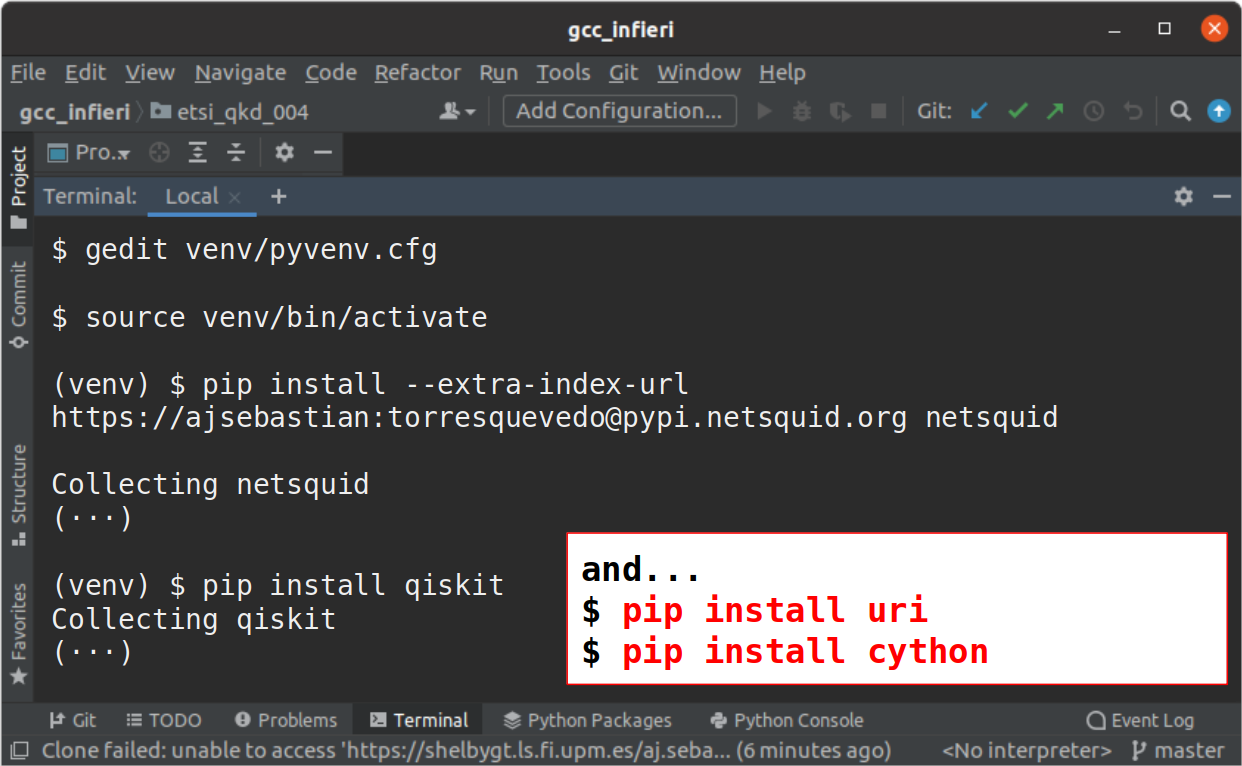The image size is (1242, 766).
Task: Open the TODO tool window tab
Action: (x=164, y=720)
